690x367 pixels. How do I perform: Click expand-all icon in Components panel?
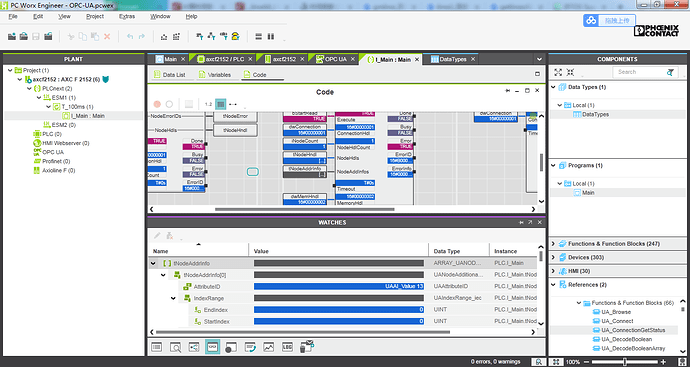click(x=558, y=72)
